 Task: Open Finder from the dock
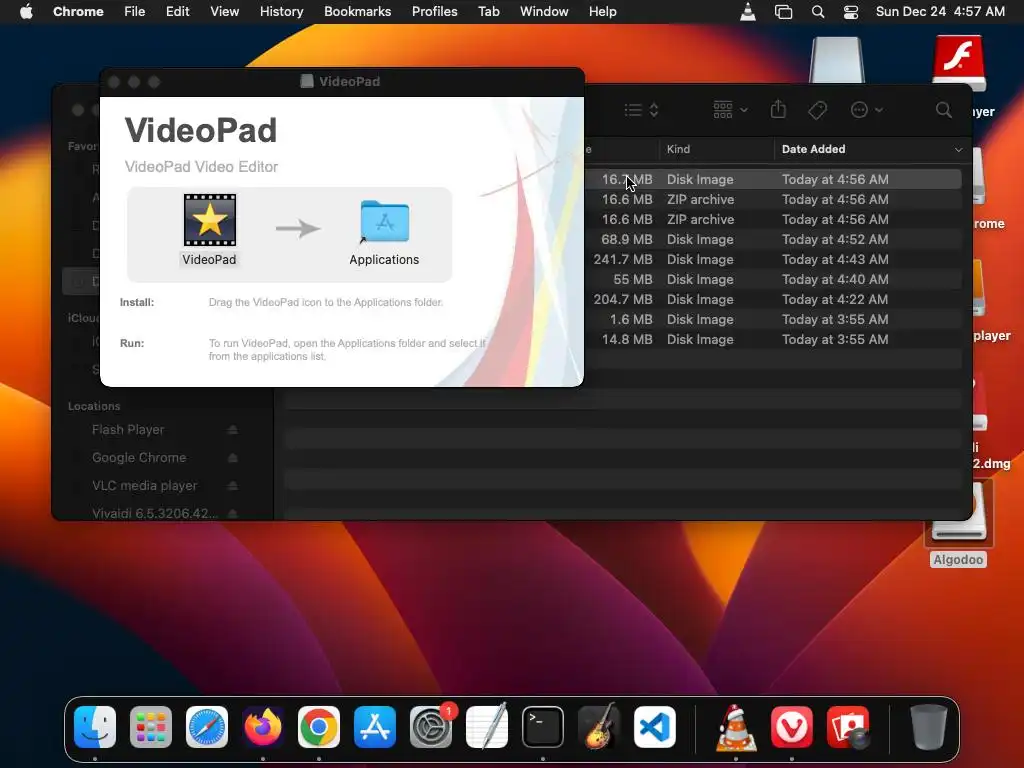(95, 727)
